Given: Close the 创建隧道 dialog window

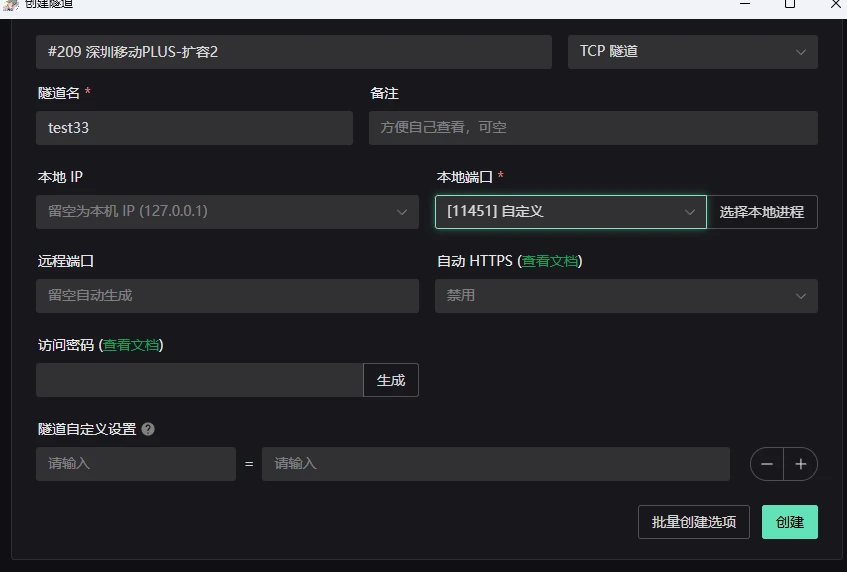Looking at the screenshot, I should point(835,4).
